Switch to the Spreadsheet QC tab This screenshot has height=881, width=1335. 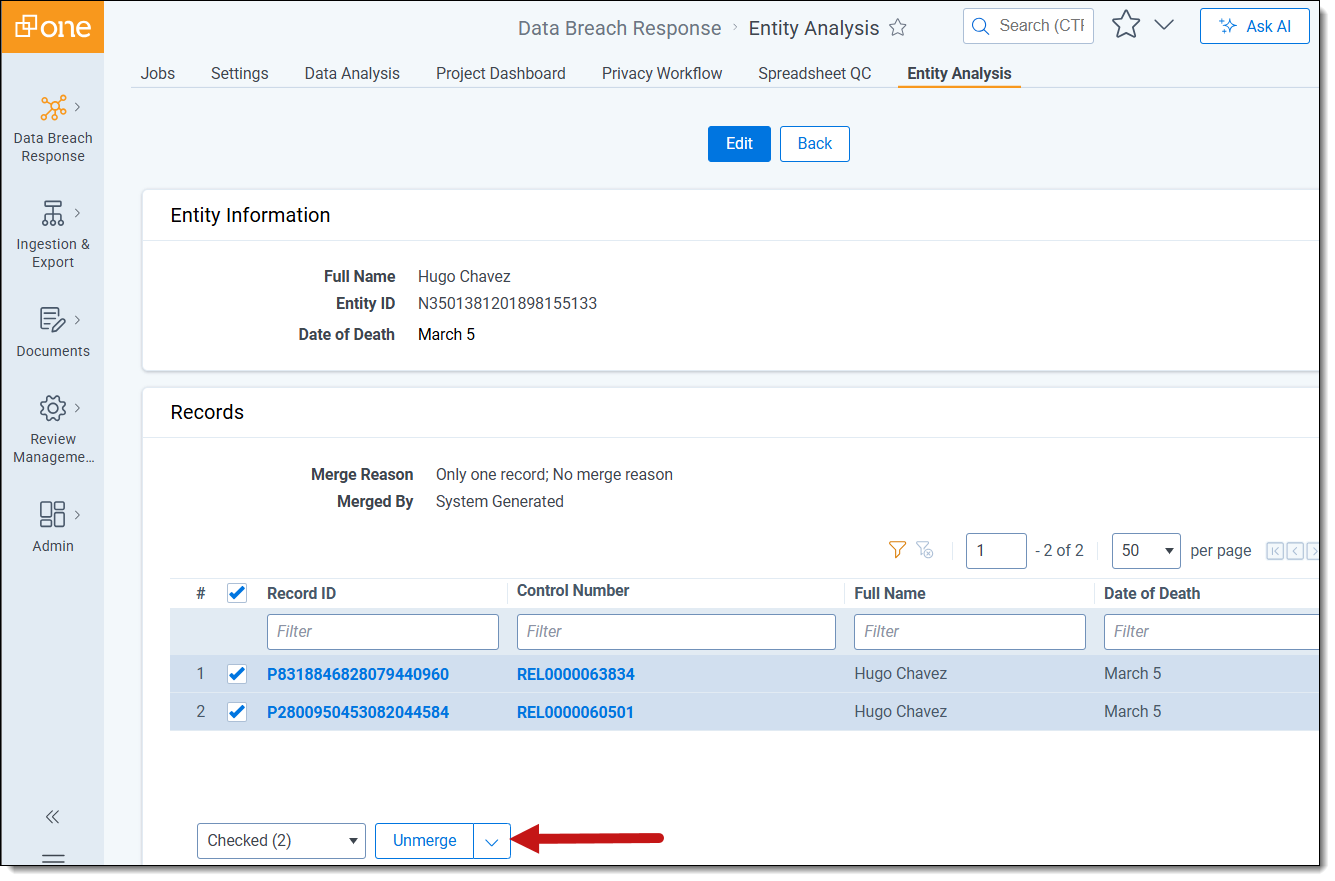pyautogui.click(x=814, y=73)
